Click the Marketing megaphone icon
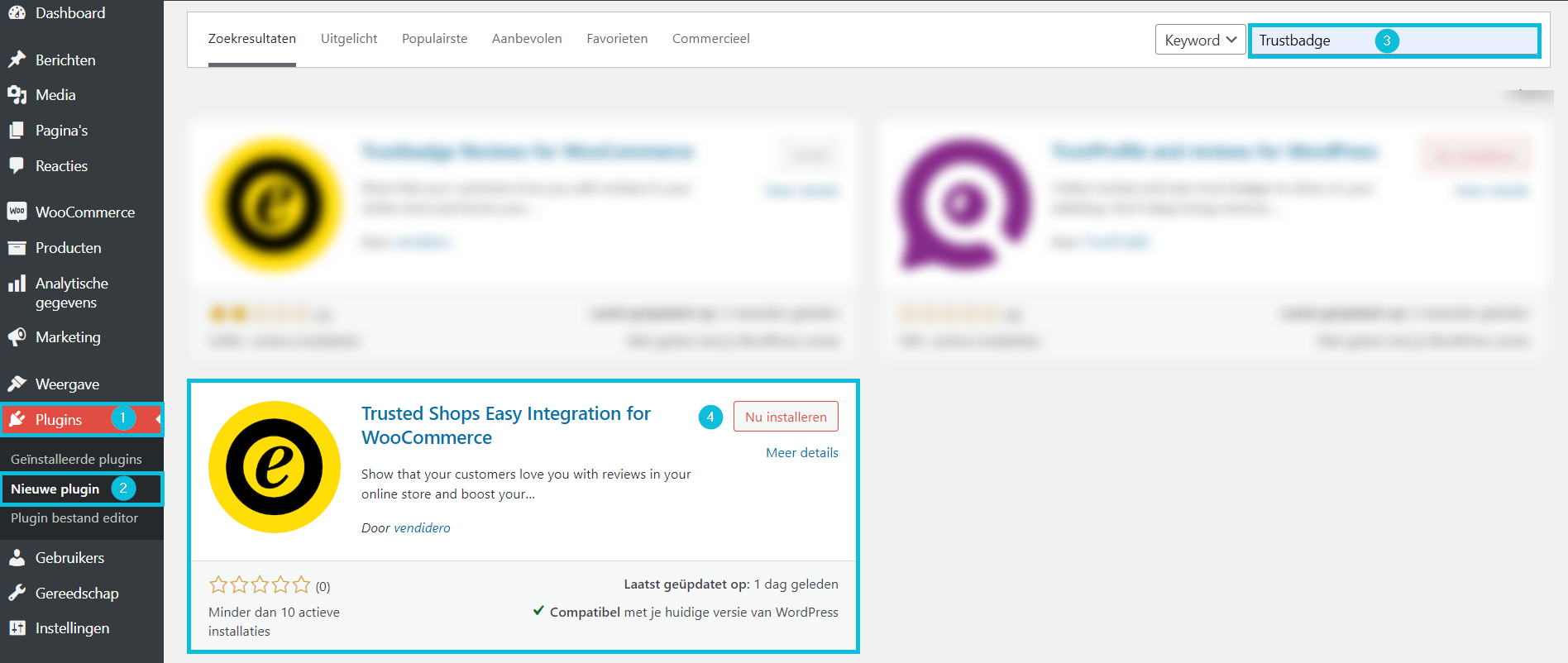Viewport: 1568px width, 663px height. pyautogui.click(x=17, y=337)
